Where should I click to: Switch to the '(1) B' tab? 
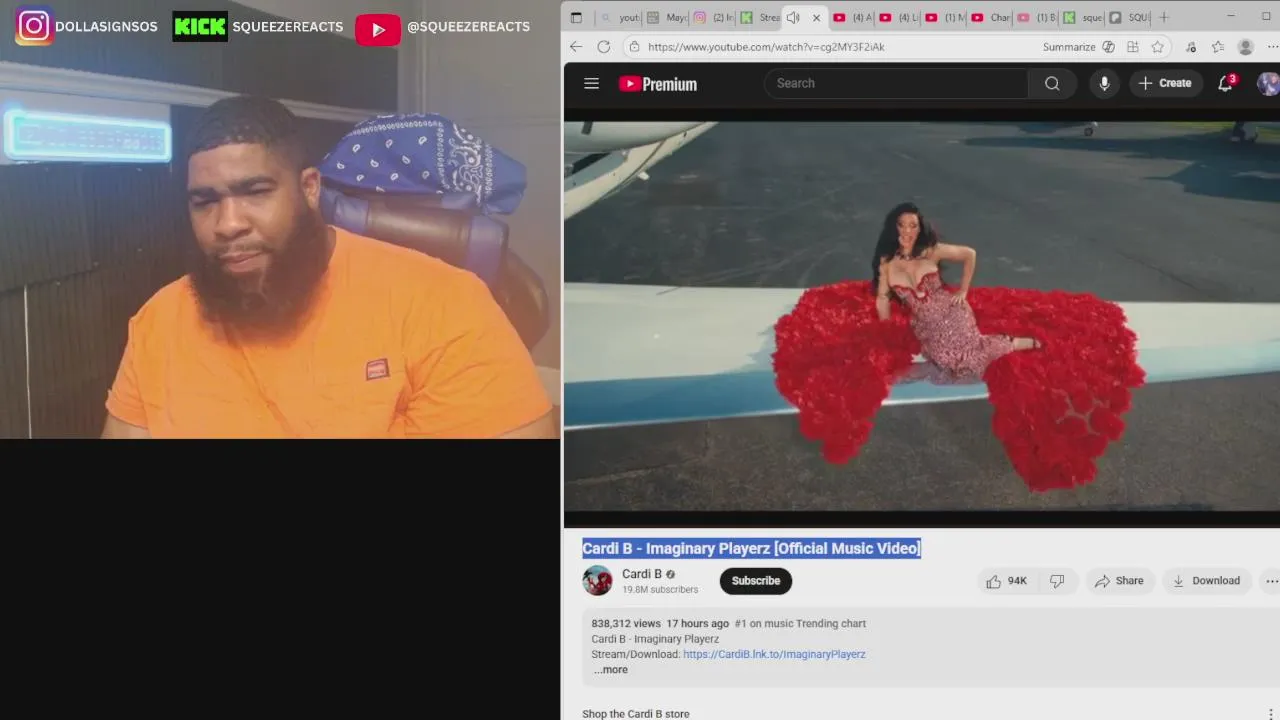(1036, 18)
